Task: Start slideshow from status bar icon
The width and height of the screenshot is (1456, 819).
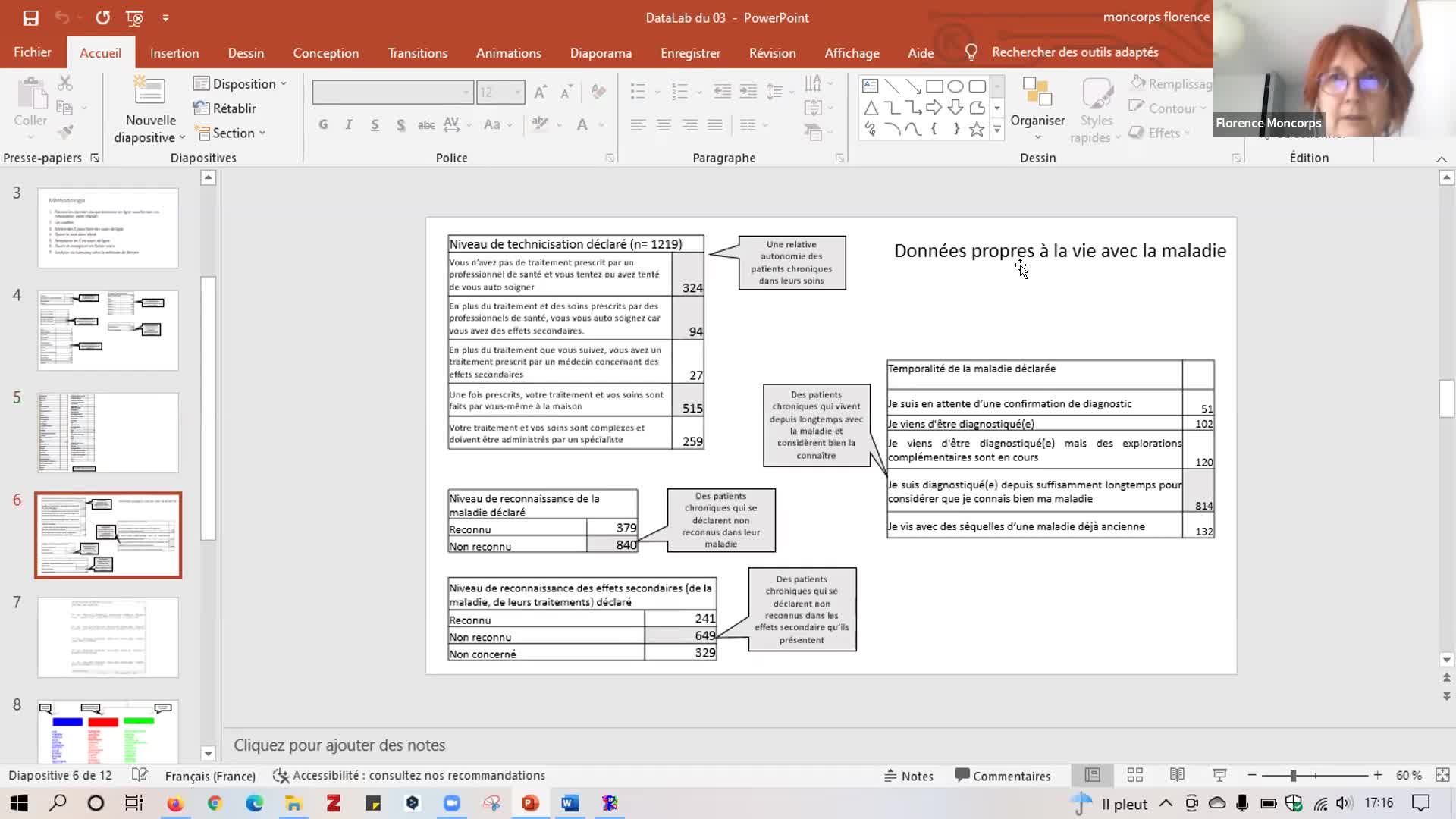Action: tap(1219, 775)
